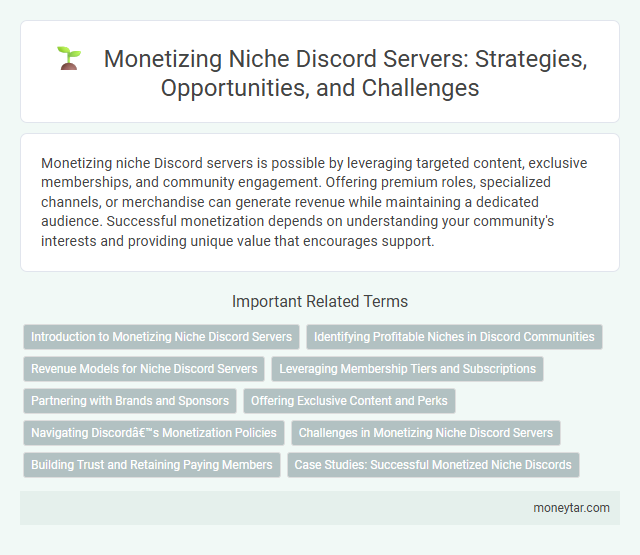Image resolution: width=640 pixels, height=555 pixels.
Task: Click the 'Important Related Terms' heading
Action: click(320, 302)
